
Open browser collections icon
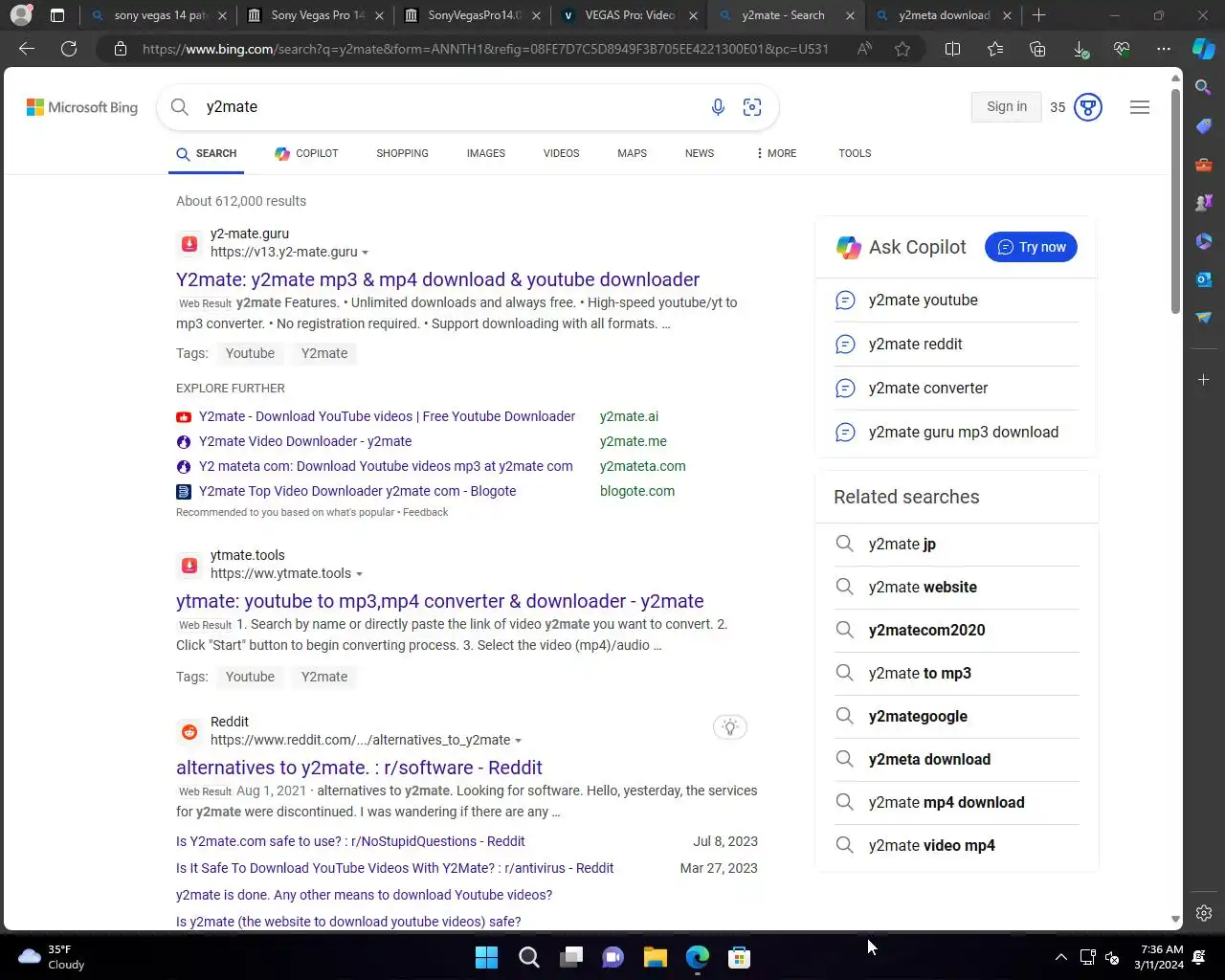[x=1037, y=49]
